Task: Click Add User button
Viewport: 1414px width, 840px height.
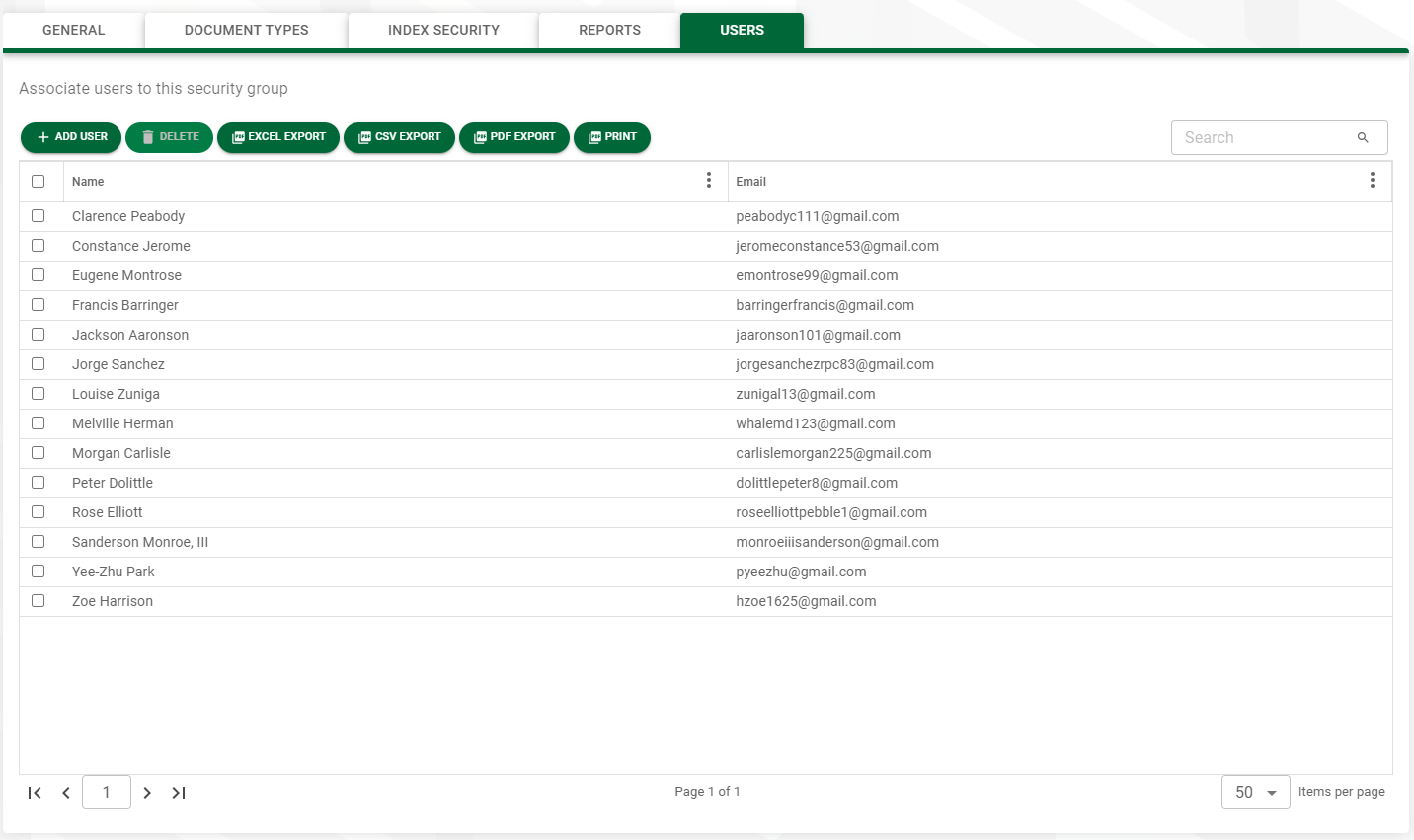Action: [71, 137]
